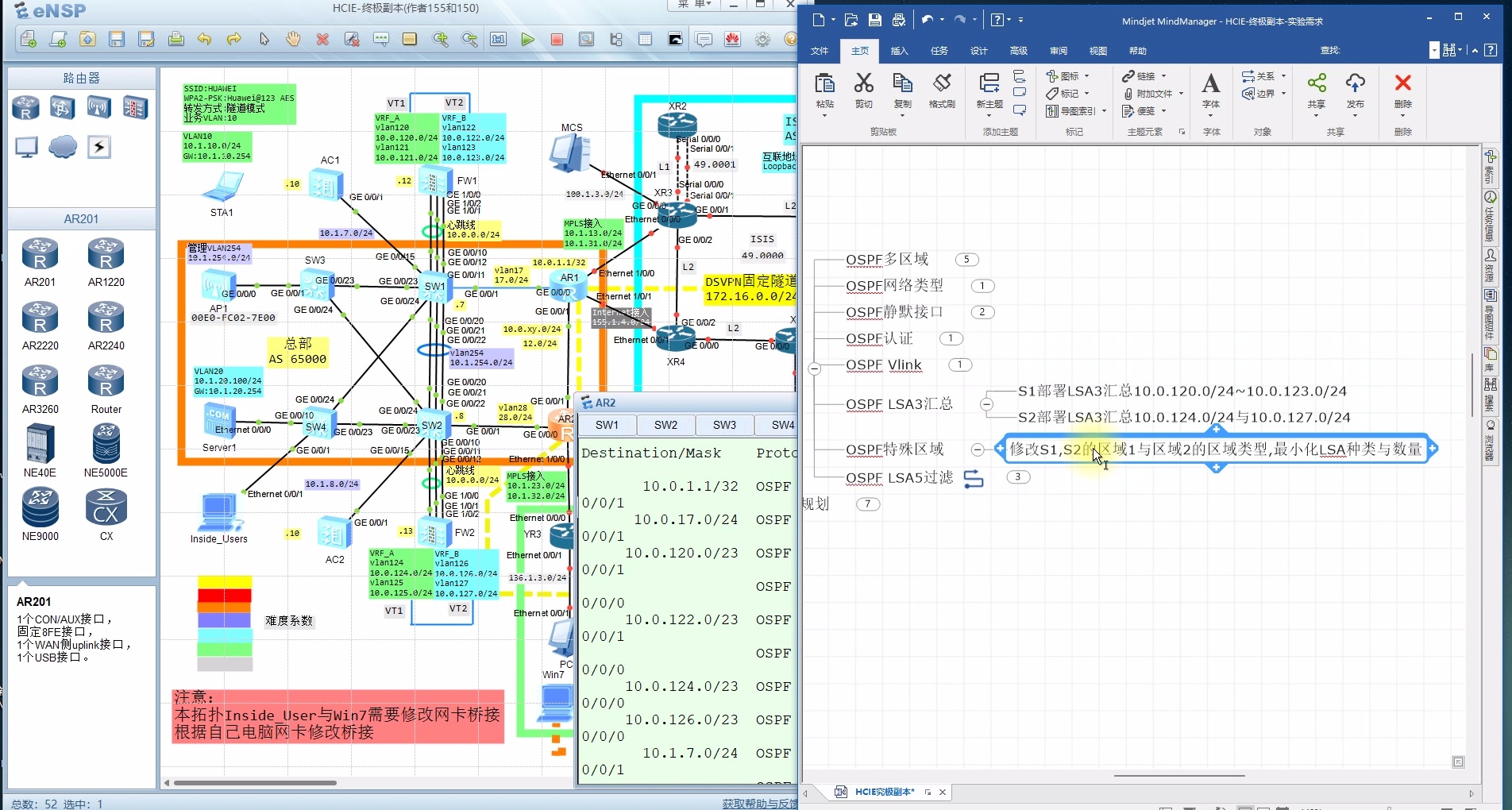
Task: Click the 获取帮助与反馈 link
Action: (759, 804)
